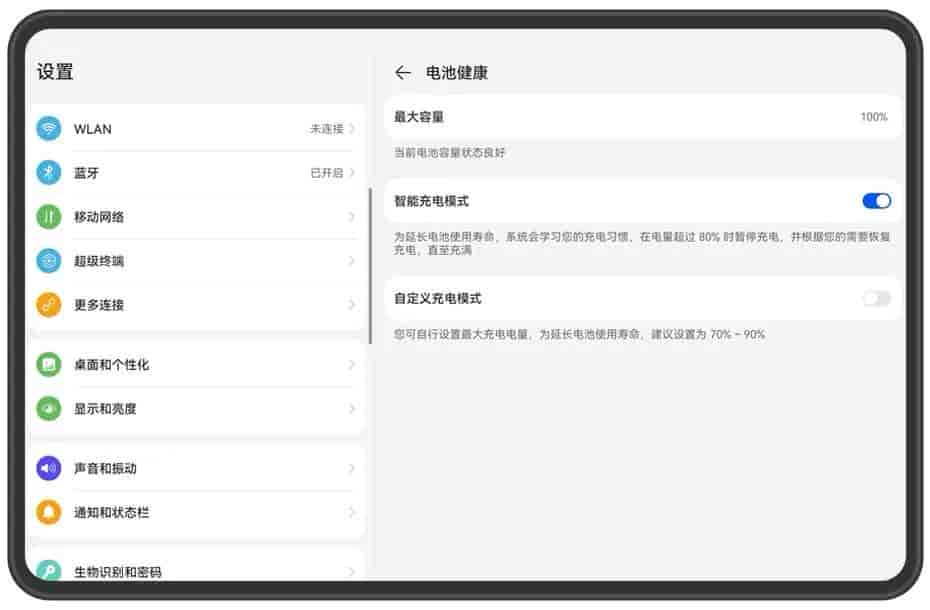
Task: Select the 超级终端 settings entry
Action: [197, 260]
